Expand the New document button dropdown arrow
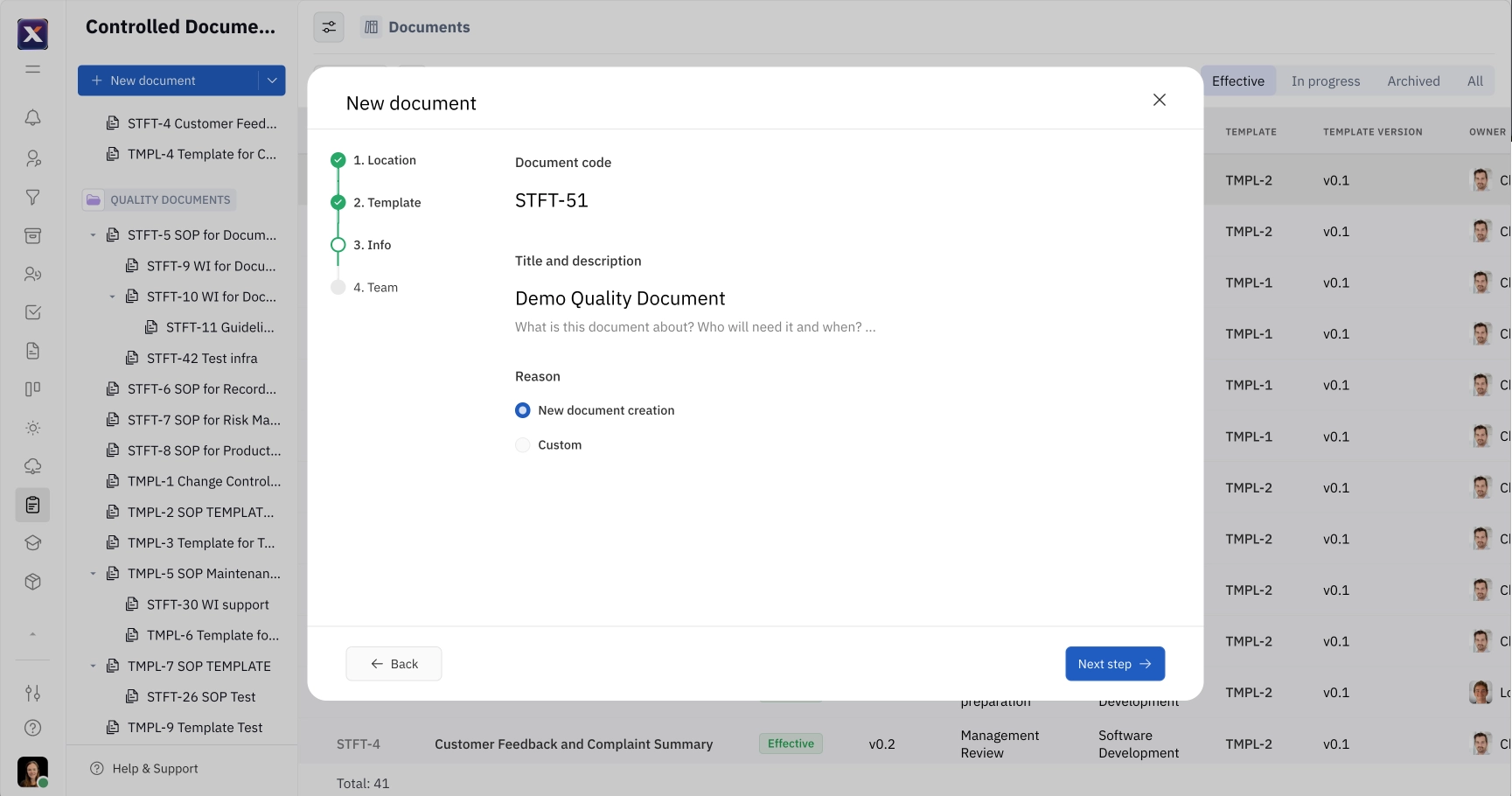1512x796 pixels. coord(271,80)
